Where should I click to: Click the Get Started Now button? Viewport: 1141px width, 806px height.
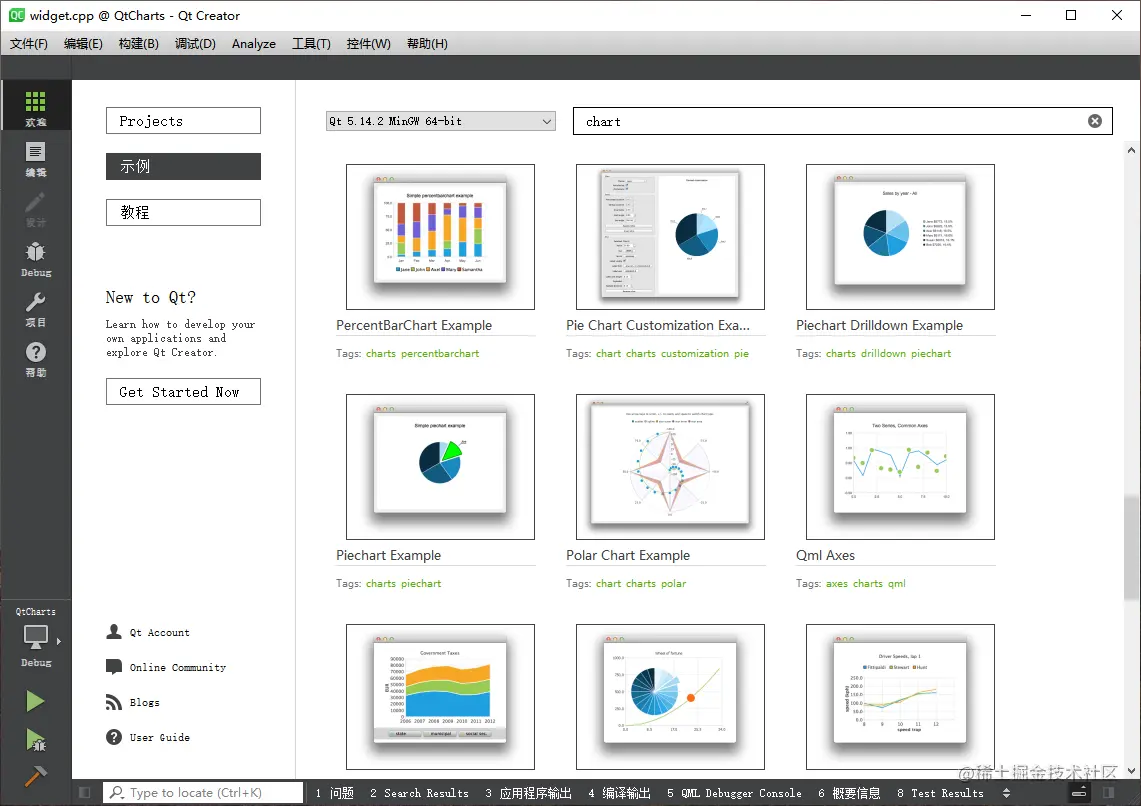tap(183, 391)
